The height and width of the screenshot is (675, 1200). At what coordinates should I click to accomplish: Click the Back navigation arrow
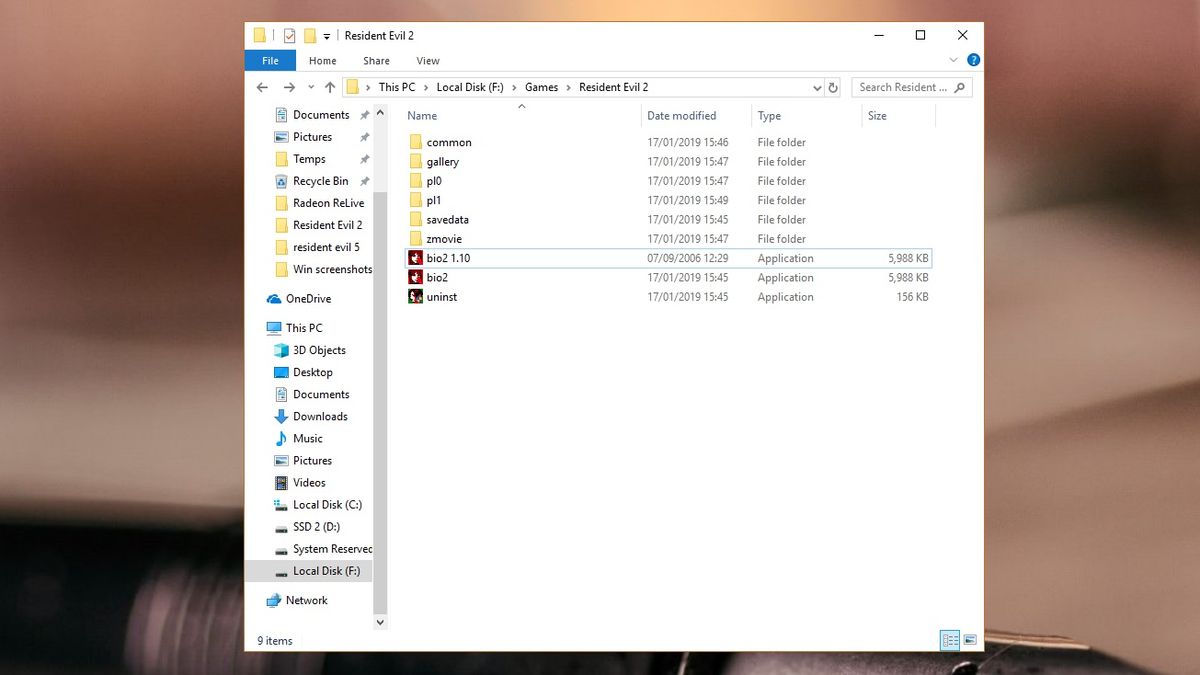[263, 87]
